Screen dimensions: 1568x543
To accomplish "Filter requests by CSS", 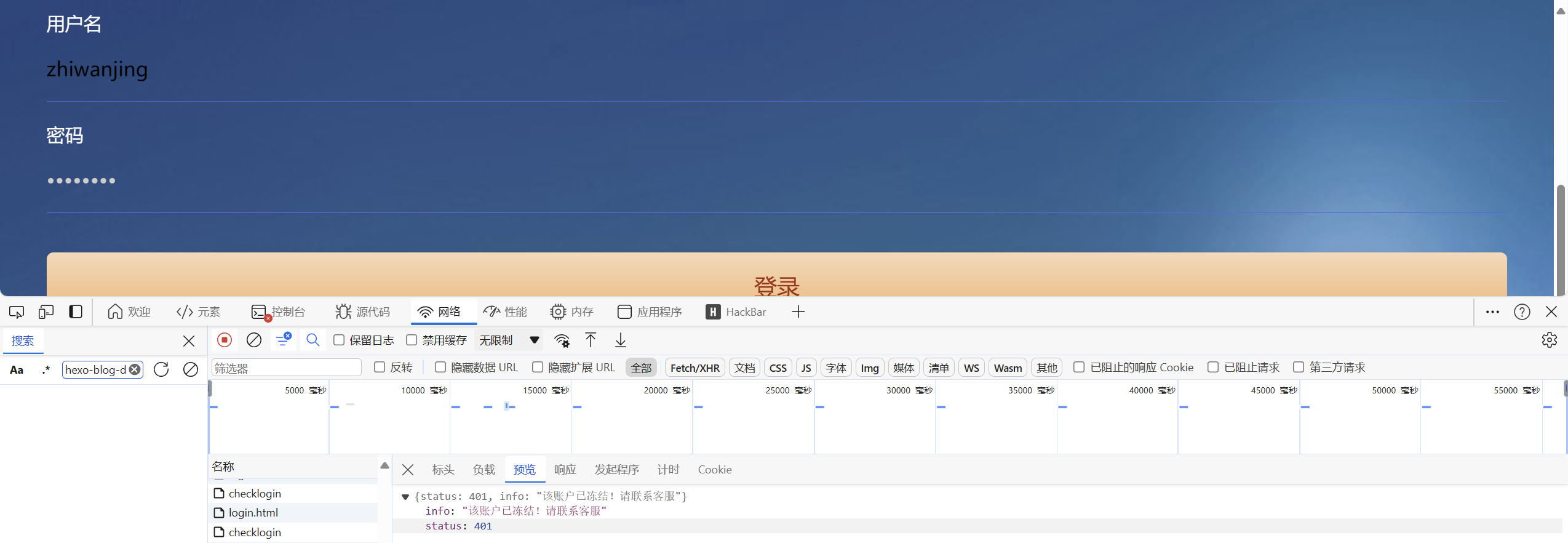I will tap(778, 368).
